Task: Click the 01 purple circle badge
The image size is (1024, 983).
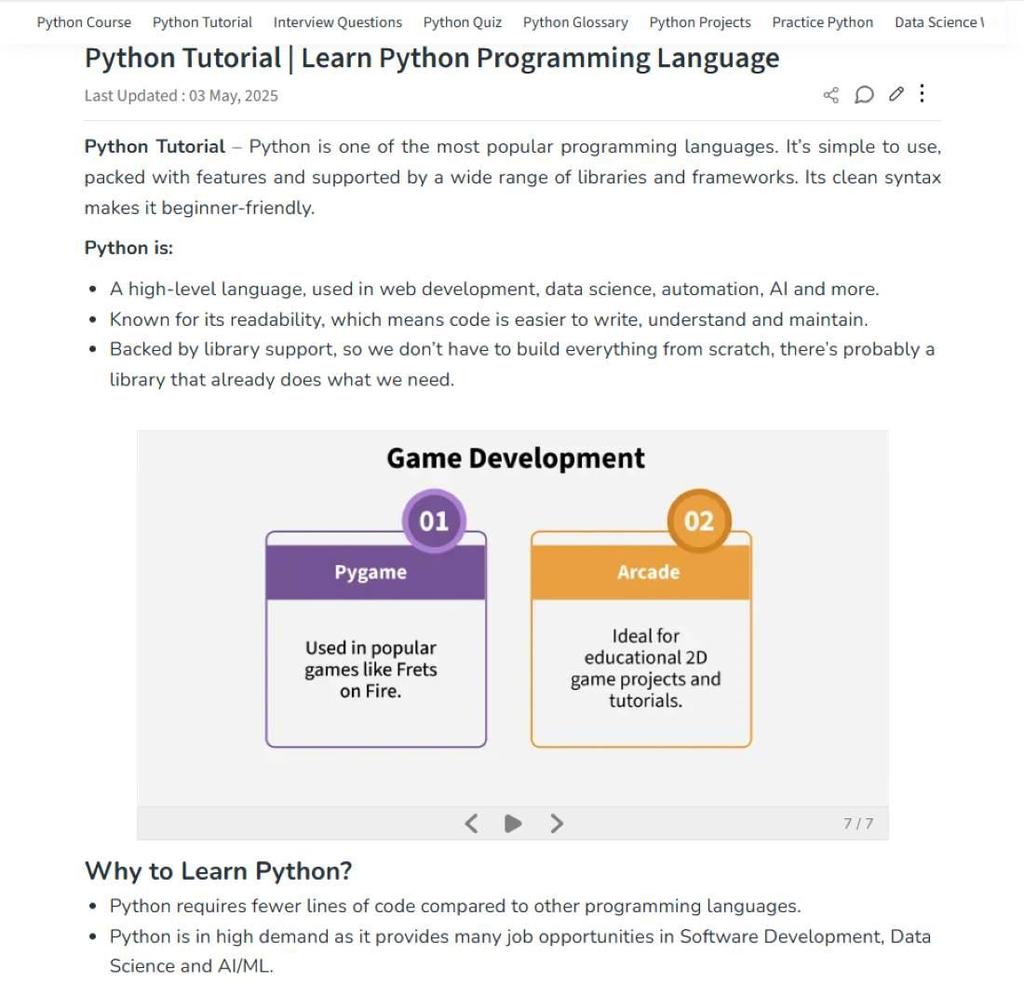Action: [x=434, y=521]
